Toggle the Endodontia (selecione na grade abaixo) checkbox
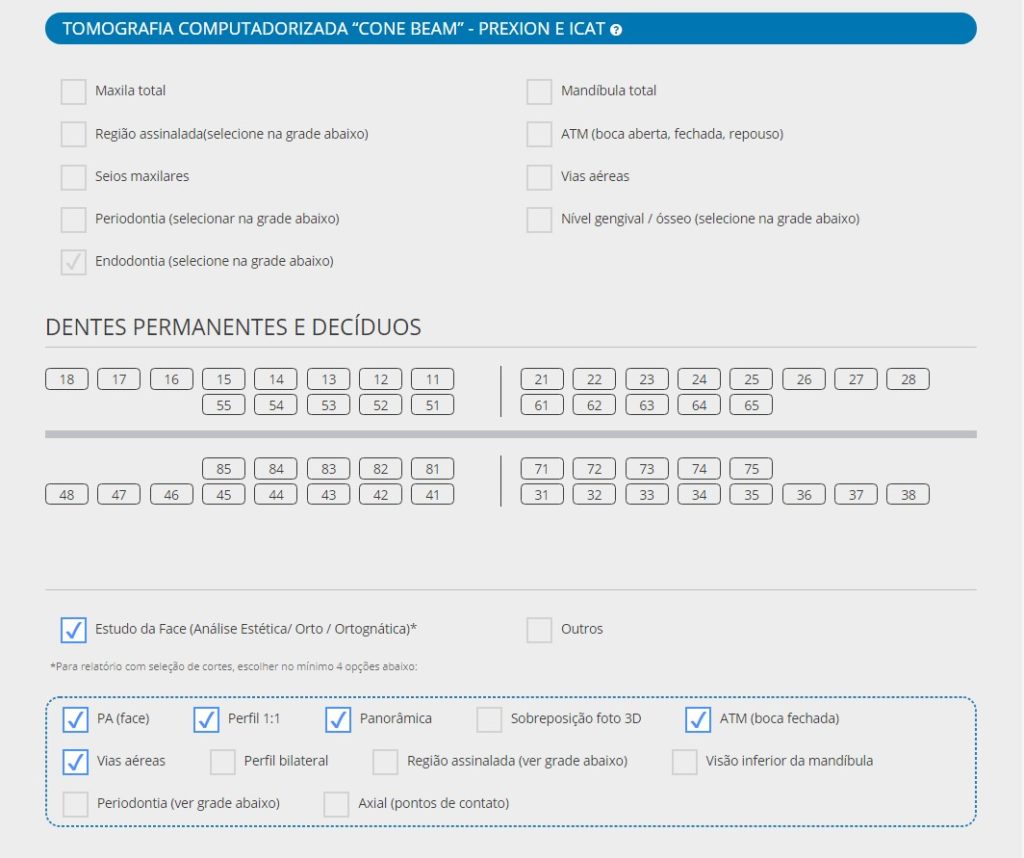Image resolution: width=1024 pixels, height=858 pixels. [x=73, y=262]
